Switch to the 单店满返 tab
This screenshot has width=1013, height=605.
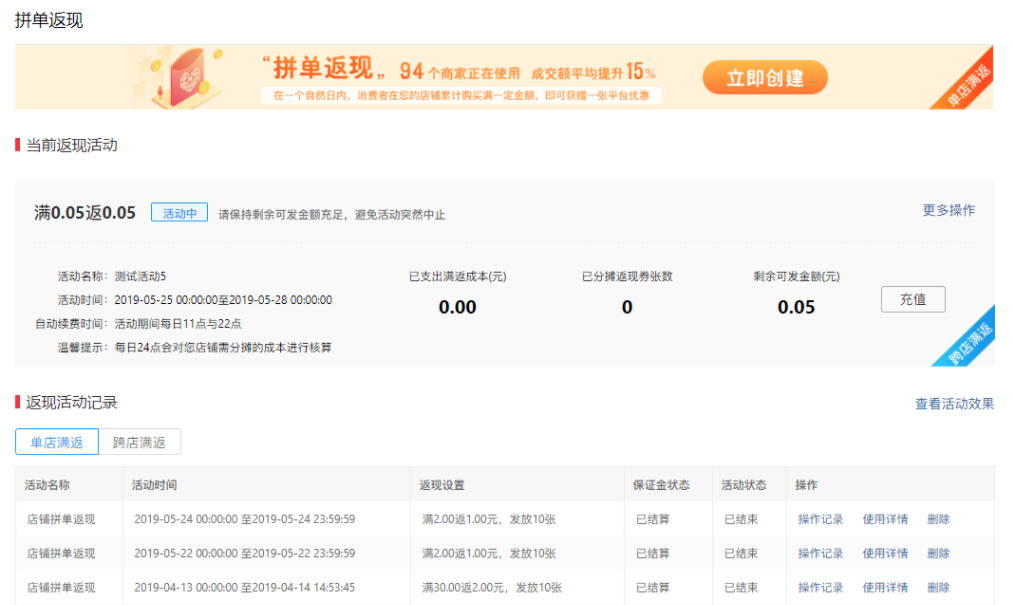pyautogui.click(x=57, y=441)
